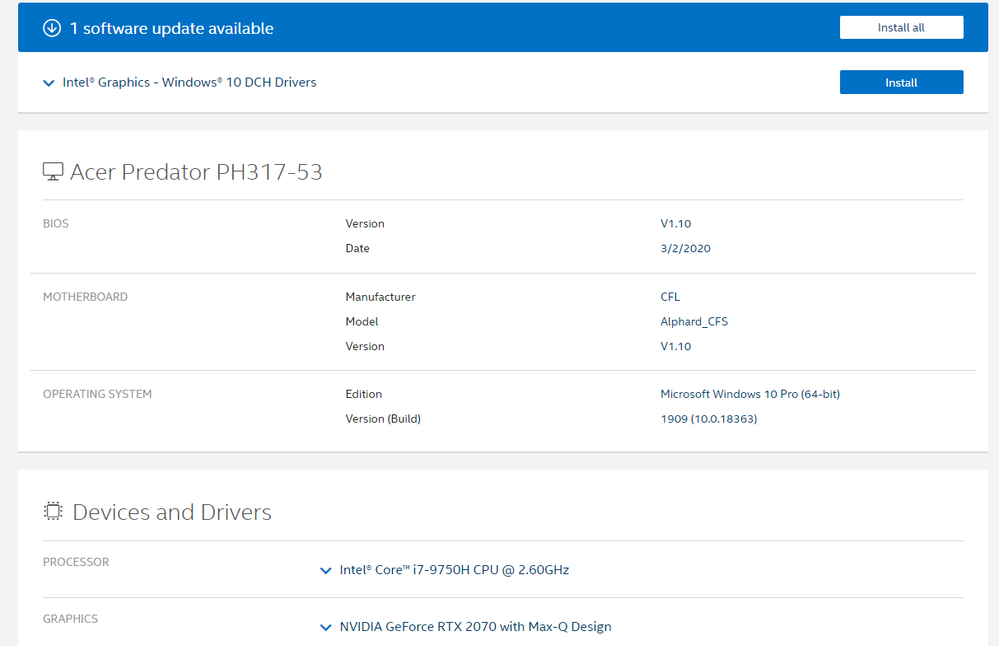Screen dimensions: 999x646
Task: Install the Intel Graphics DCH driver
Action: click(x=901, y=82)
